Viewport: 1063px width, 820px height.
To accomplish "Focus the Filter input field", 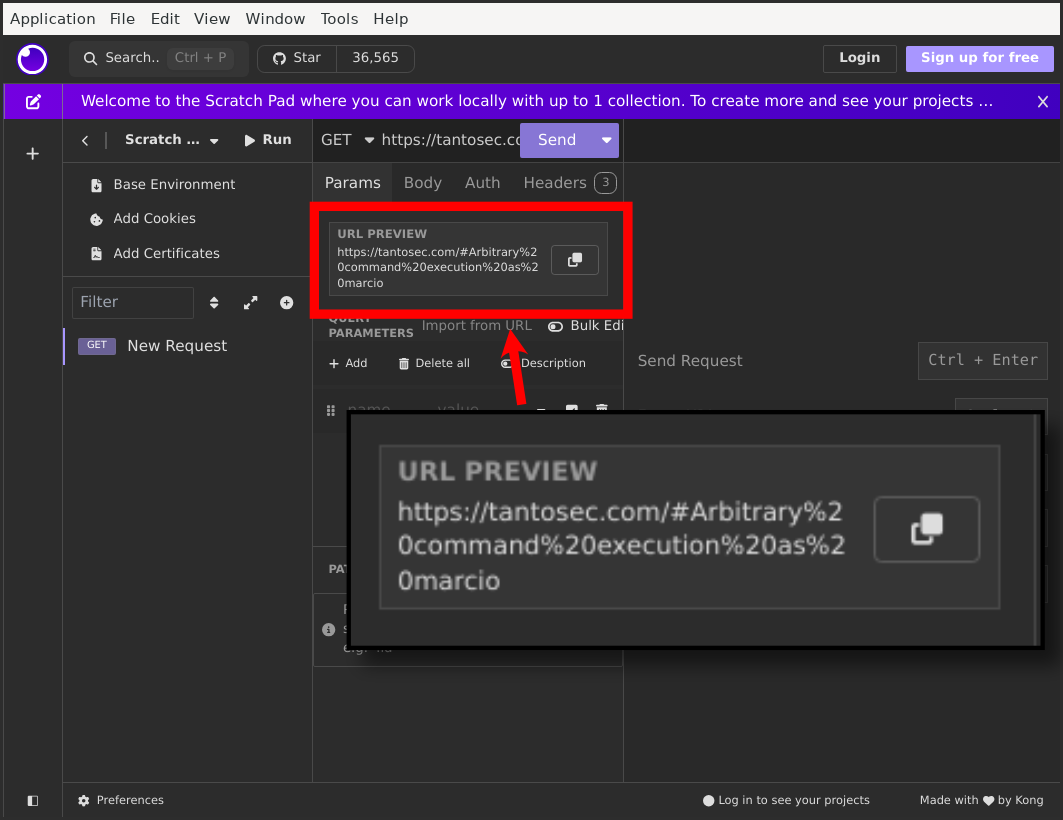I will pos(133,302).
